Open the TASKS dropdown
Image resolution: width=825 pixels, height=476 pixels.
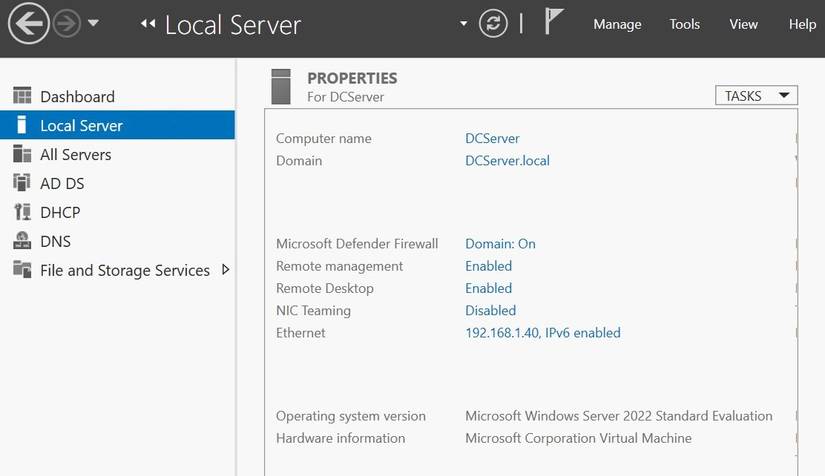756,96
